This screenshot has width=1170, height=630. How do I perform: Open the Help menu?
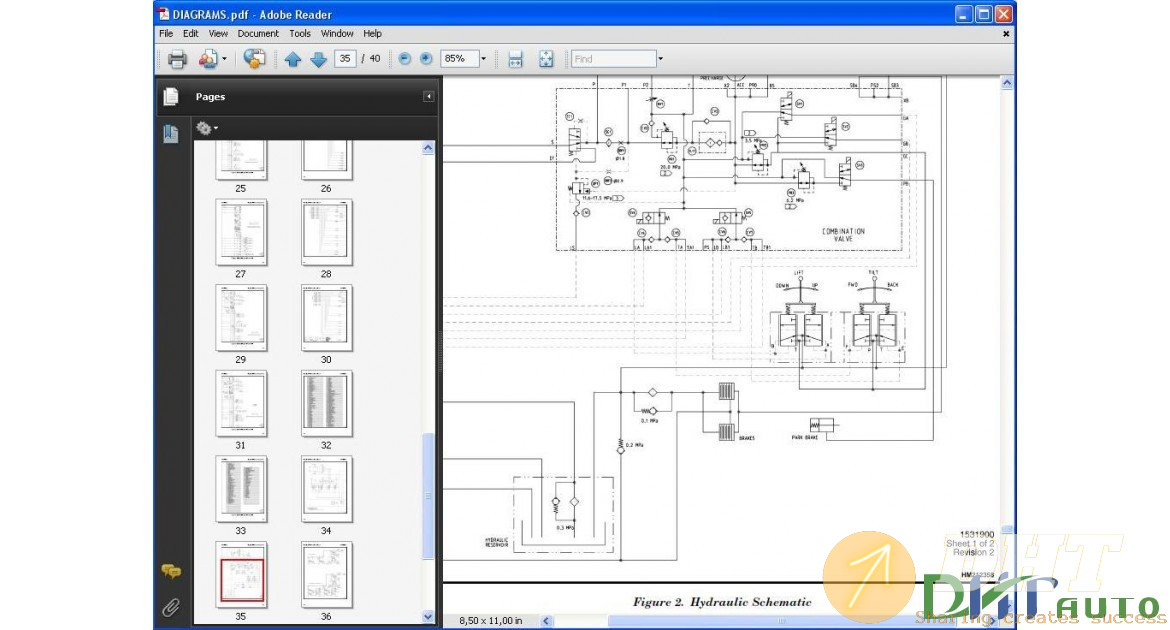372,34
